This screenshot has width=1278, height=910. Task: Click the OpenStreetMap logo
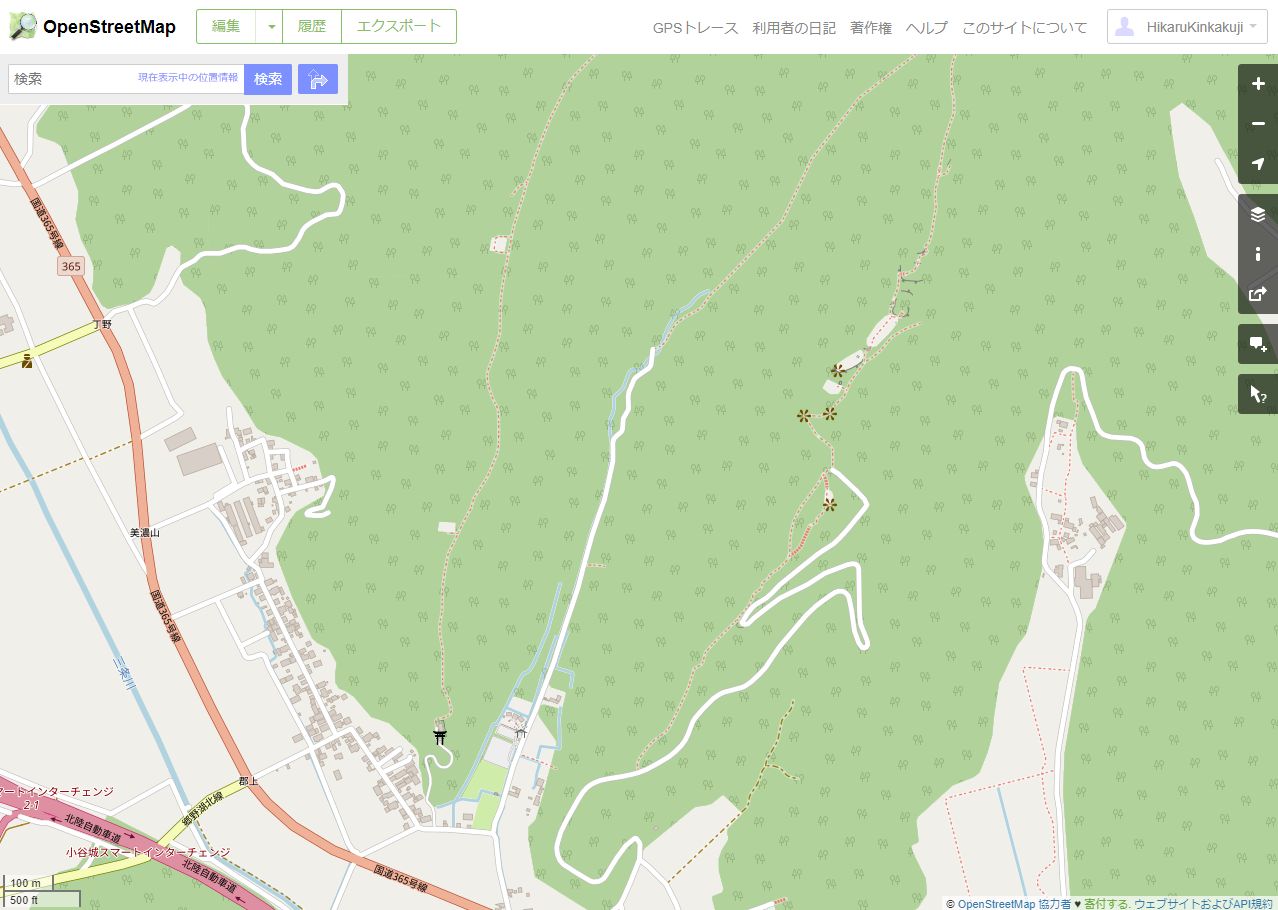[x=92, y=27]
